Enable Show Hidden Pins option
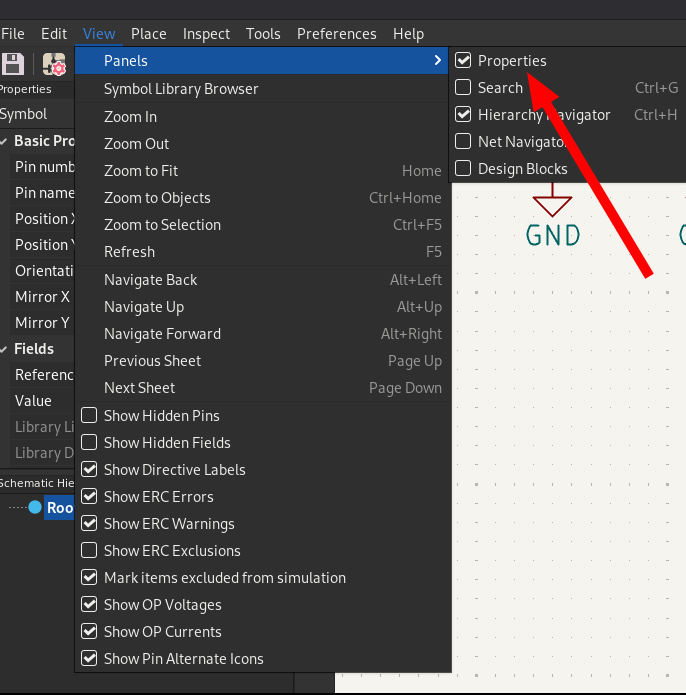The image size is (686, 695). pos(89,416)
